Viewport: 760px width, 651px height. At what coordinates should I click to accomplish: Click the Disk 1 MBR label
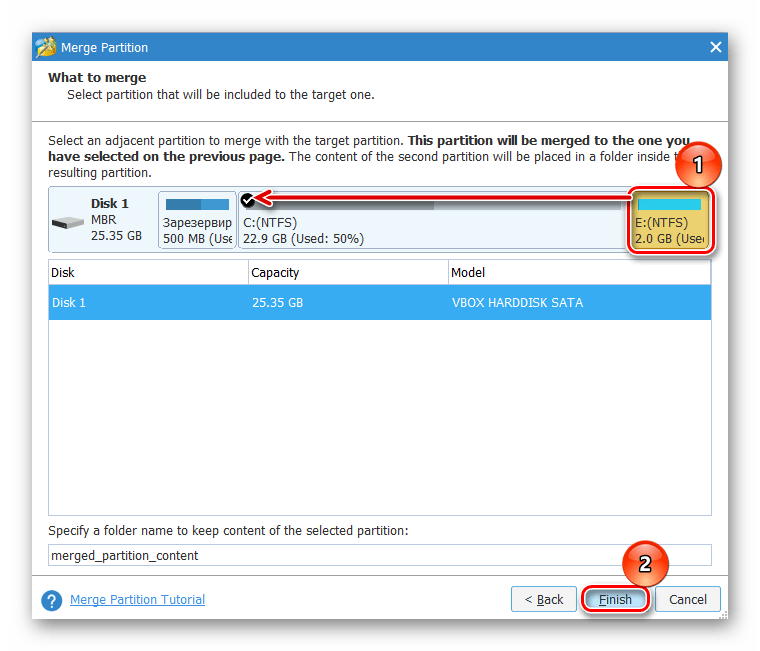tap(116, 220)
